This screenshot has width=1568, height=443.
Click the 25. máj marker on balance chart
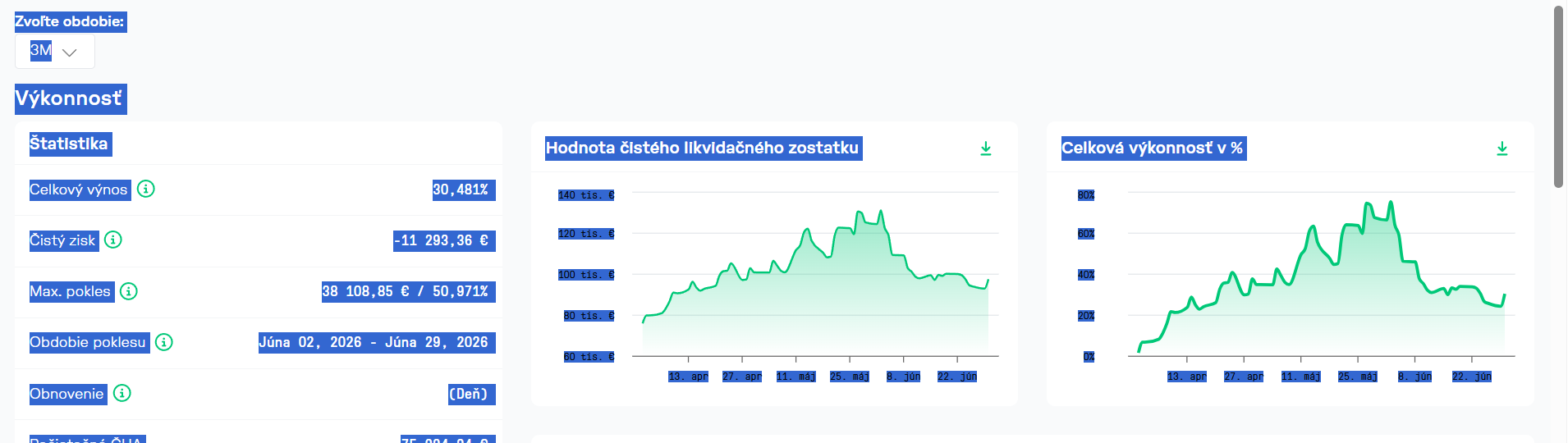click(850, 377)
